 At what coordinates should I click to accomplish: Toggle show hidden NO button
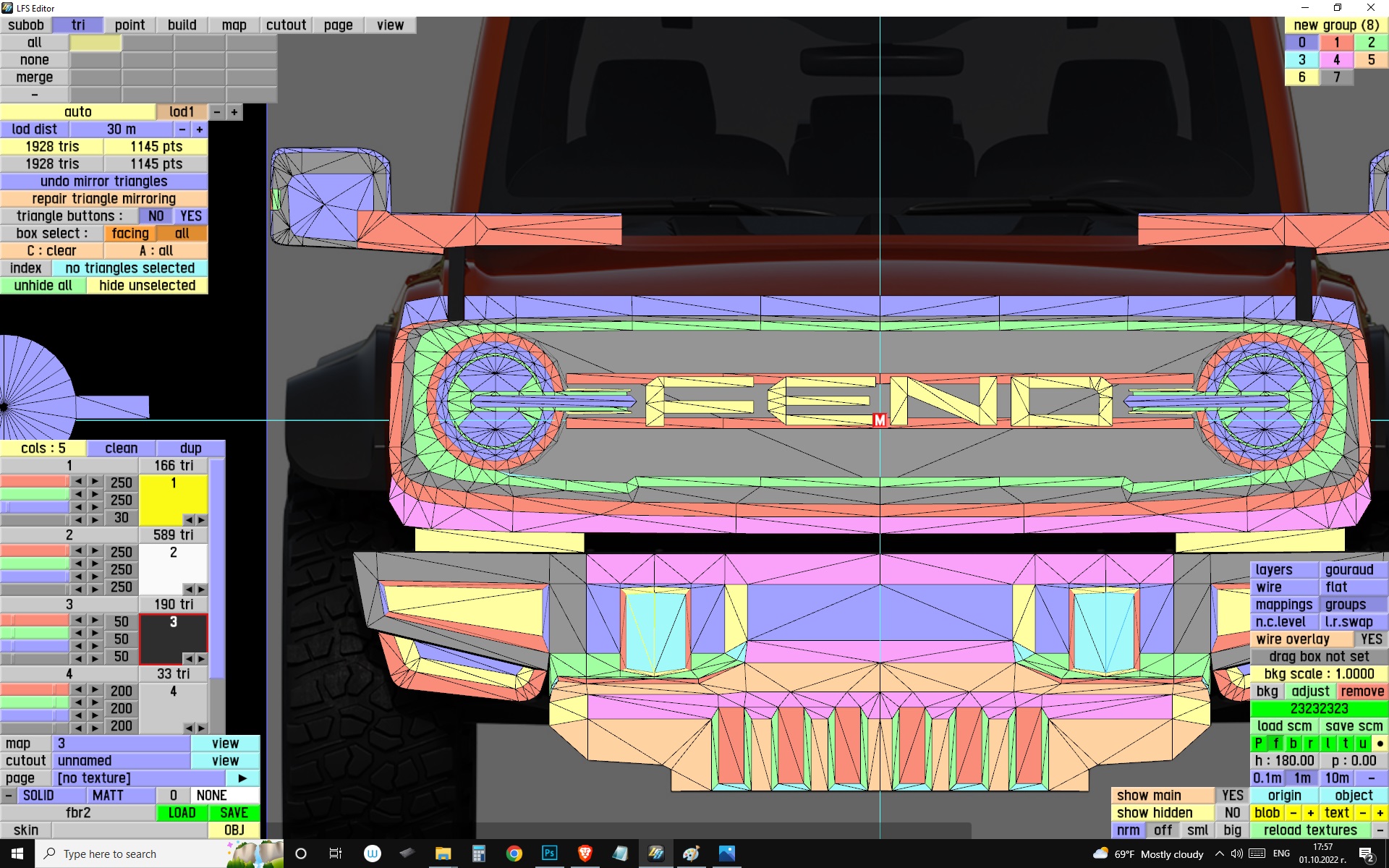pos(1232,812)
